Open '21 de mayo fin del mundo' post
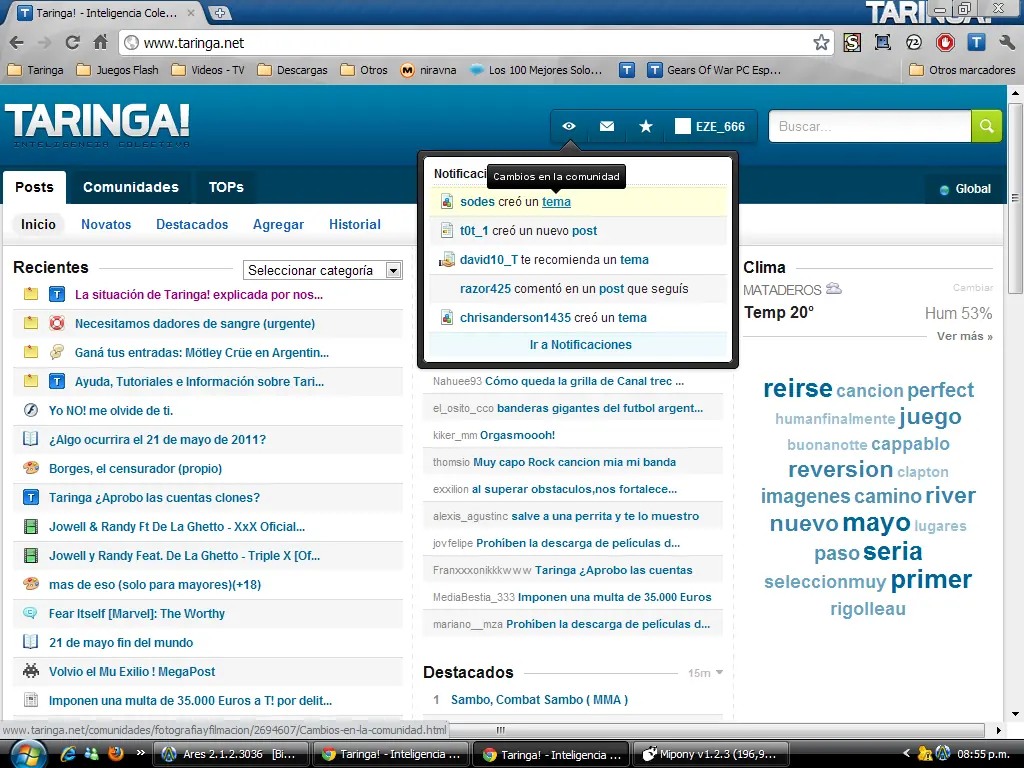This screenshot has width=1024, height=768. [x=121, y=643]
